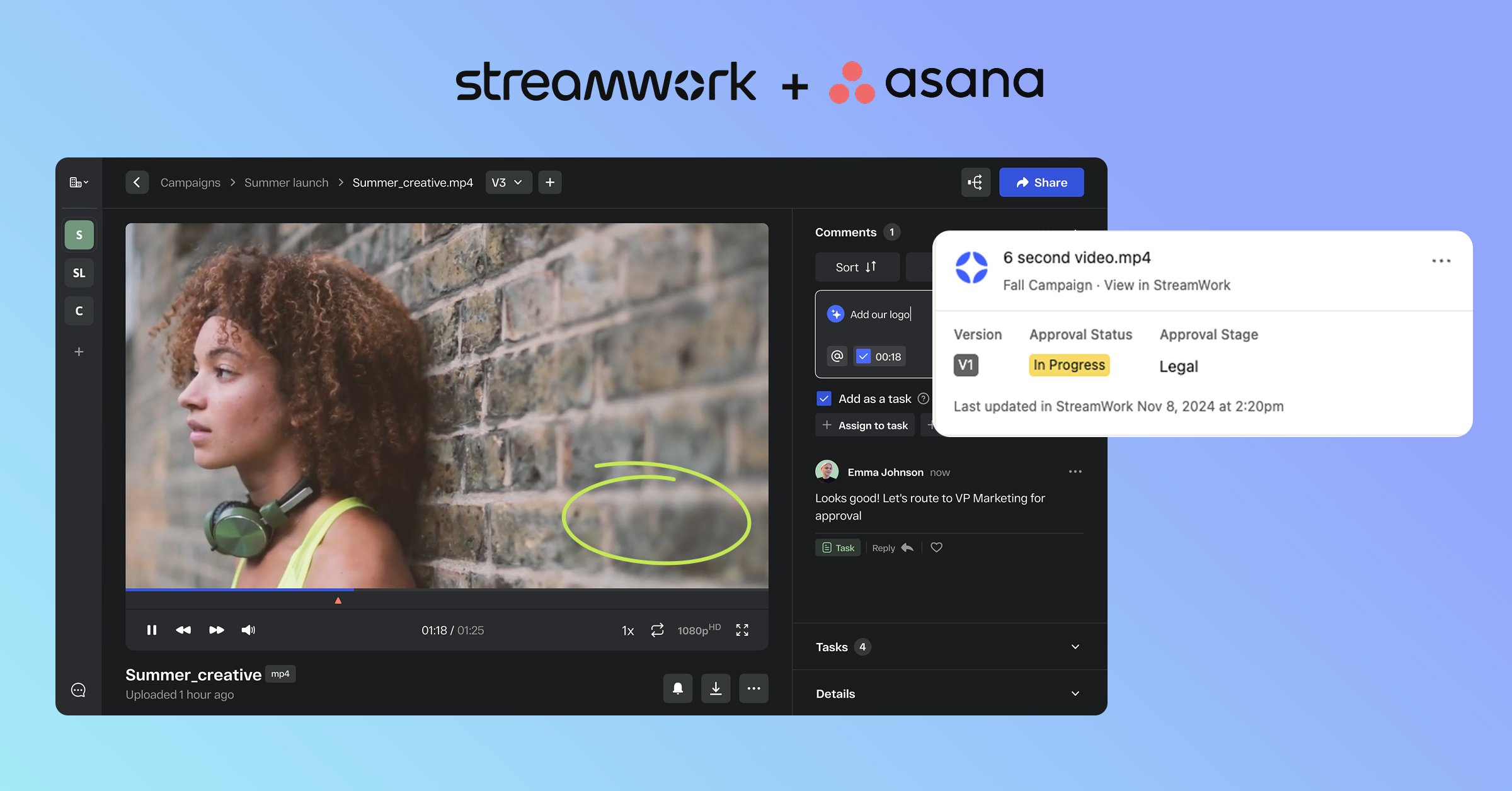Enter fullscreen mode on the player

(742, 629)
